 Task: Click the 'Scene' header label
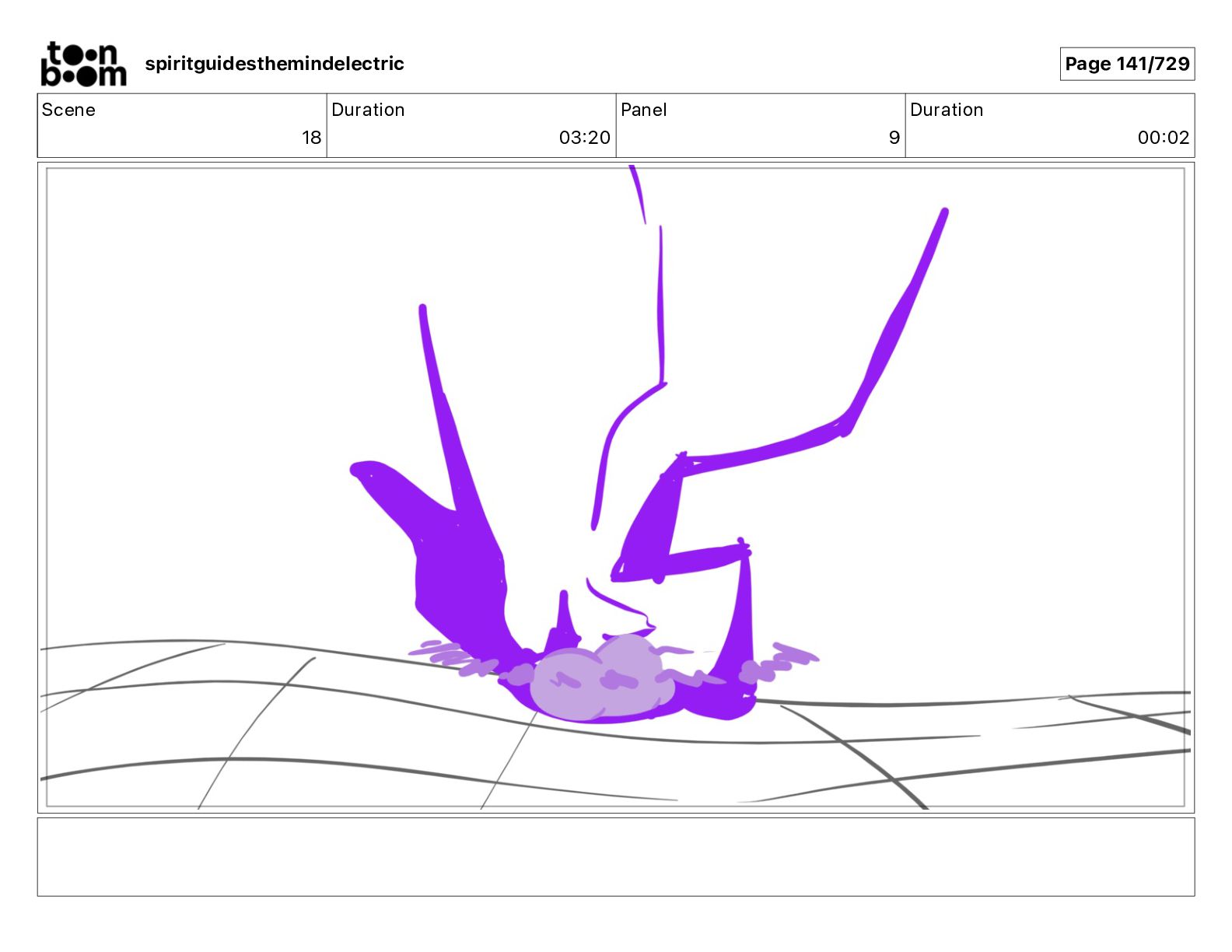click(68, 110)
